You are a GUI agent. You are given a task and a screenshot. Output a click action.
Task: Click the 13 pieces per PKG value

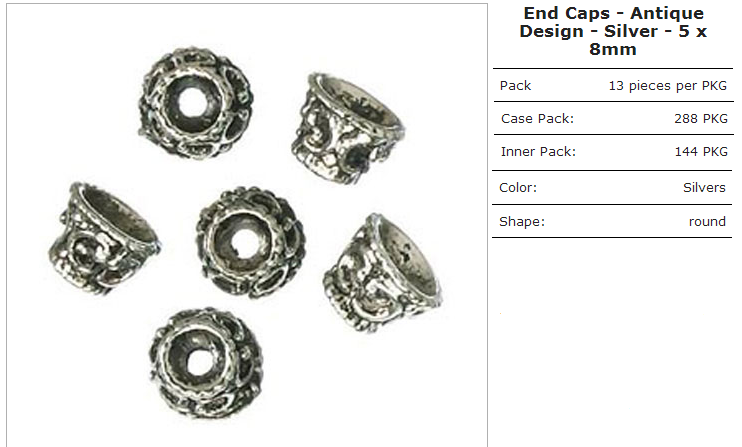click(667, 86)
